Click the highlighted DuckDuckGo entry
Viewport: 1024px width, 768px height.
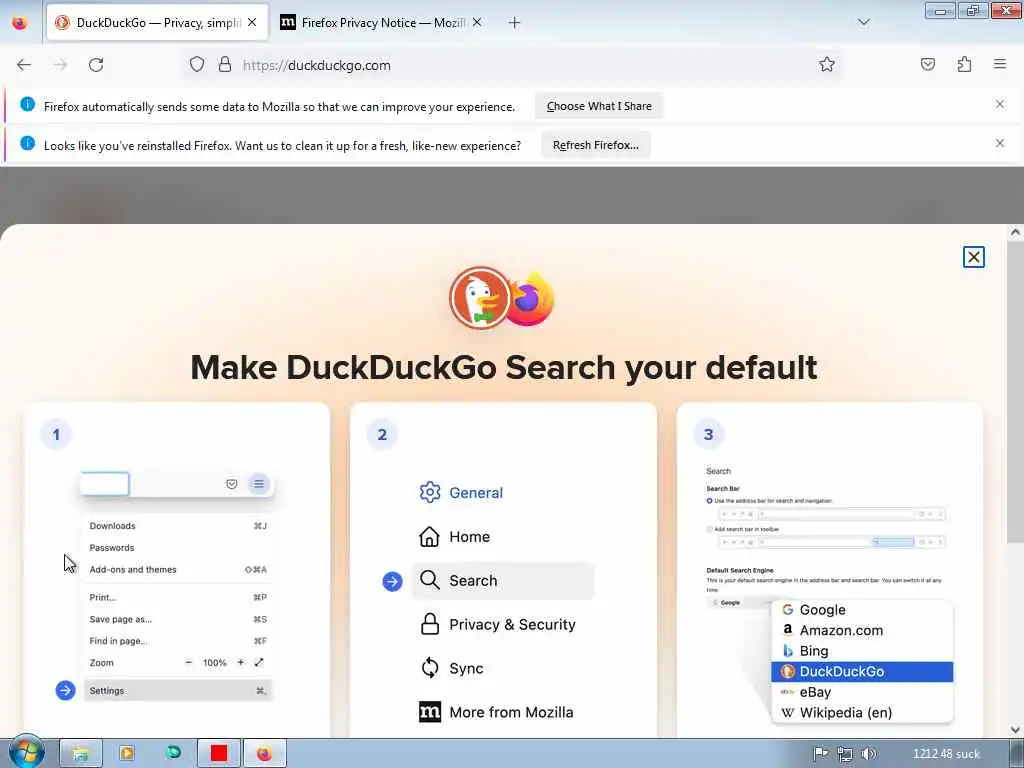point(862,671)
